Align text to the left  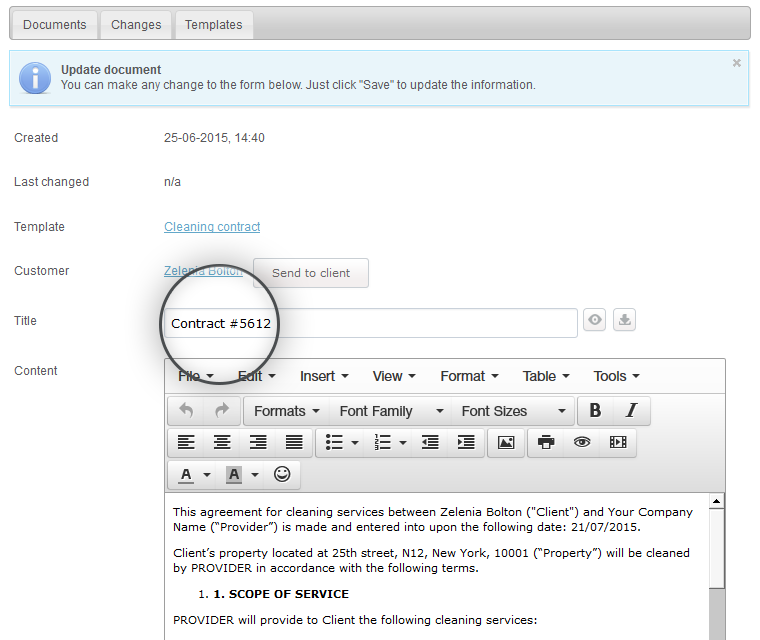[186, 442]
